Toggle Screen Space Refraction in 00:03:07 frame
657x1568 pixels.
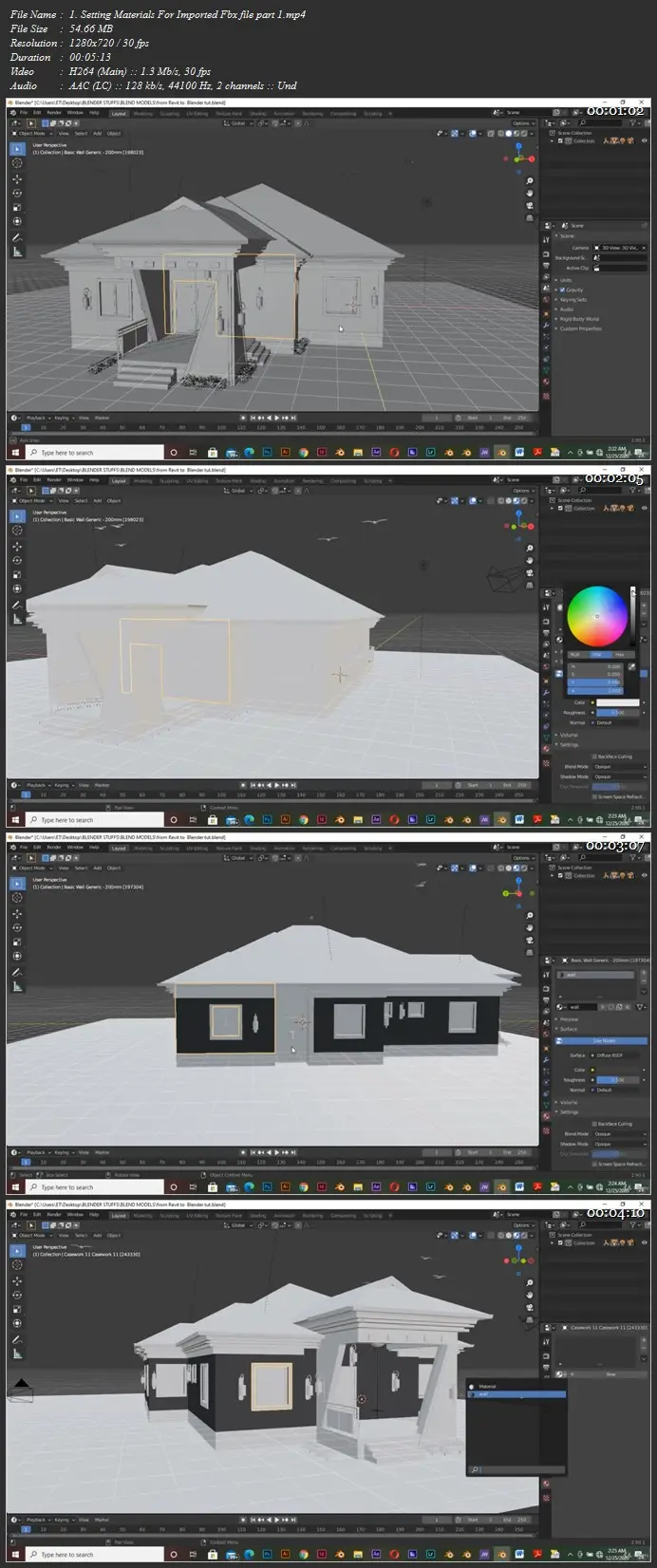click(x=594, y=1164)
